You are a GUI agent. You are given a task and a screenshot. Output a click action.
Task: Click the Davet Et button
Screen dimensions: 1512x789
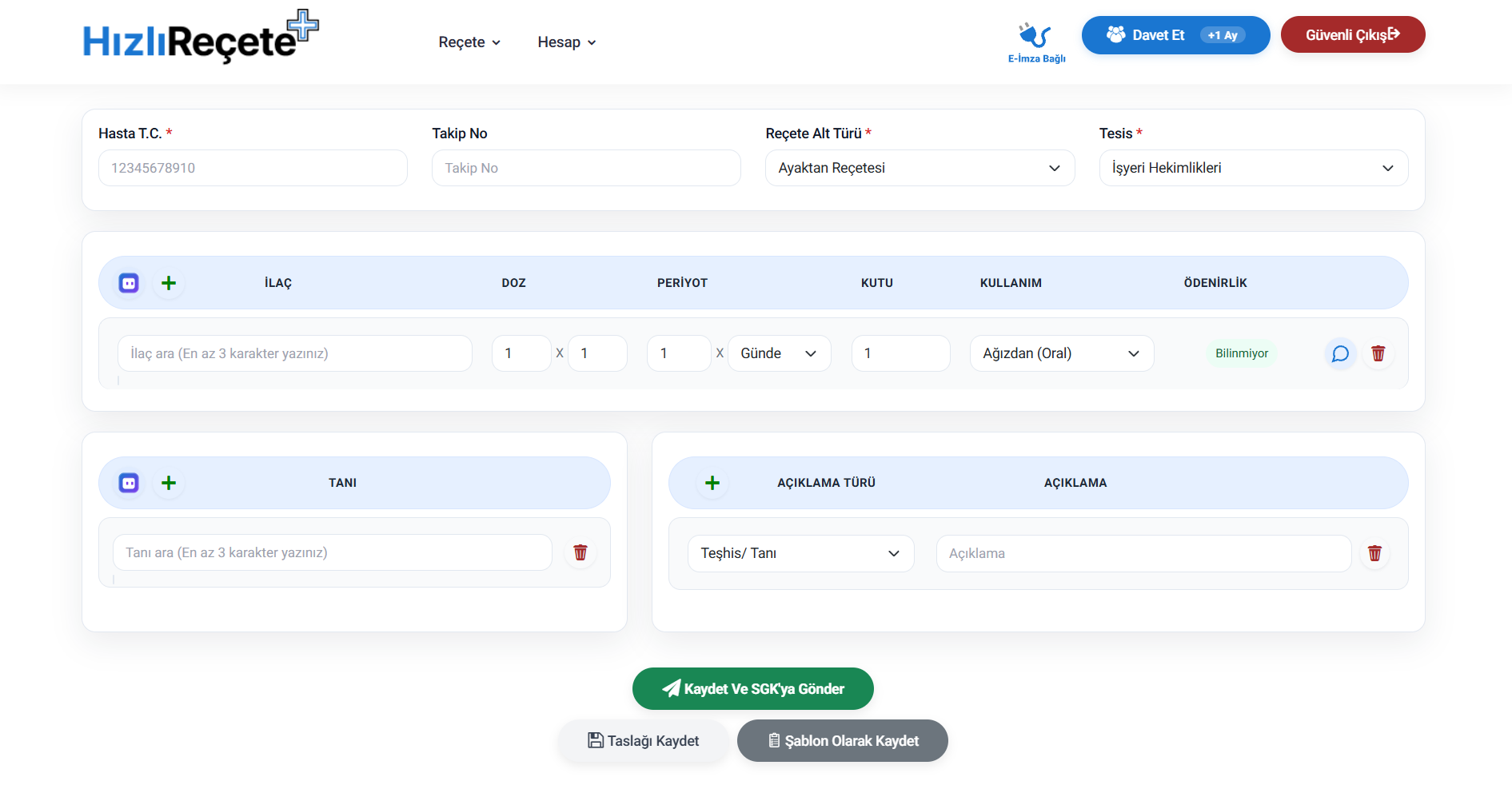[x=1175, y=35]
